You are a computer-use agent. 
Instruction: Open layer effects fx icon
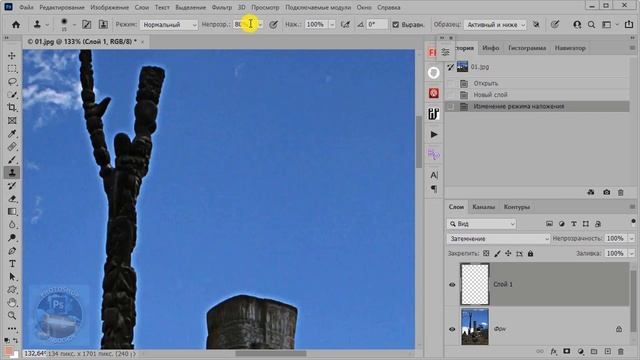pos(553,351)
